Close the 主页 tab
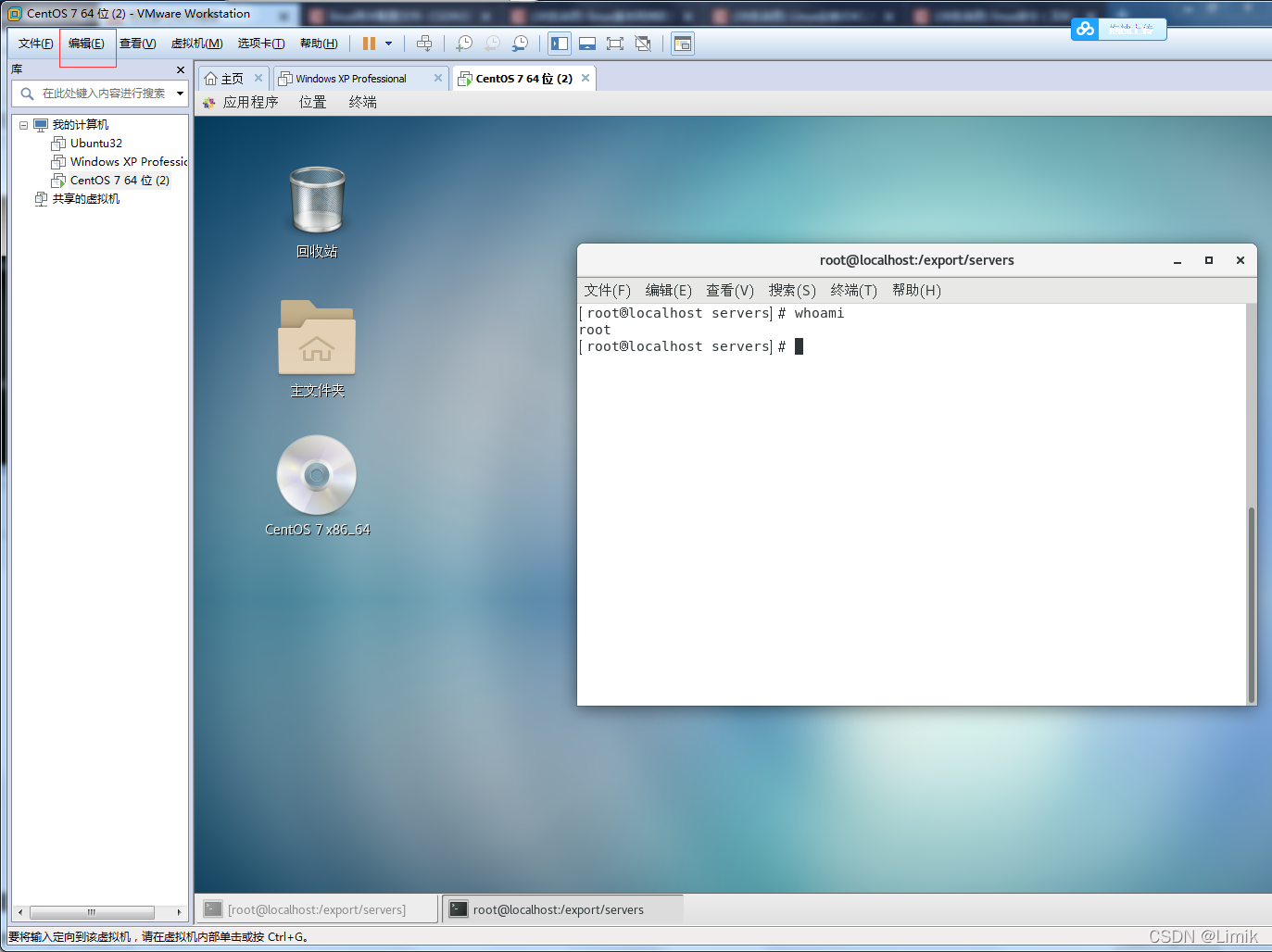 (x=258, y=78)
